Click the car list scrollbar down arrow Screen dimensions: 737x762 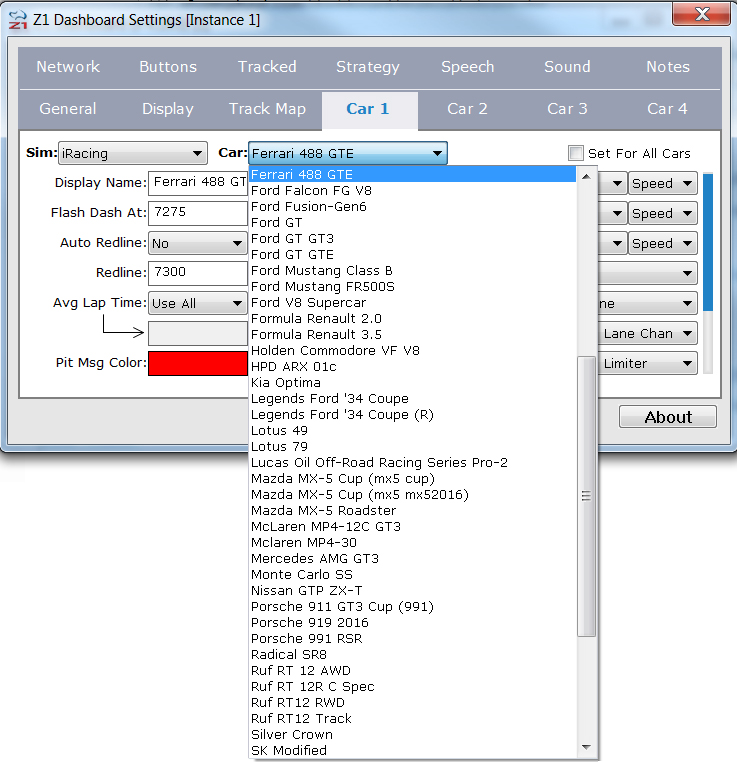[586, 747]
